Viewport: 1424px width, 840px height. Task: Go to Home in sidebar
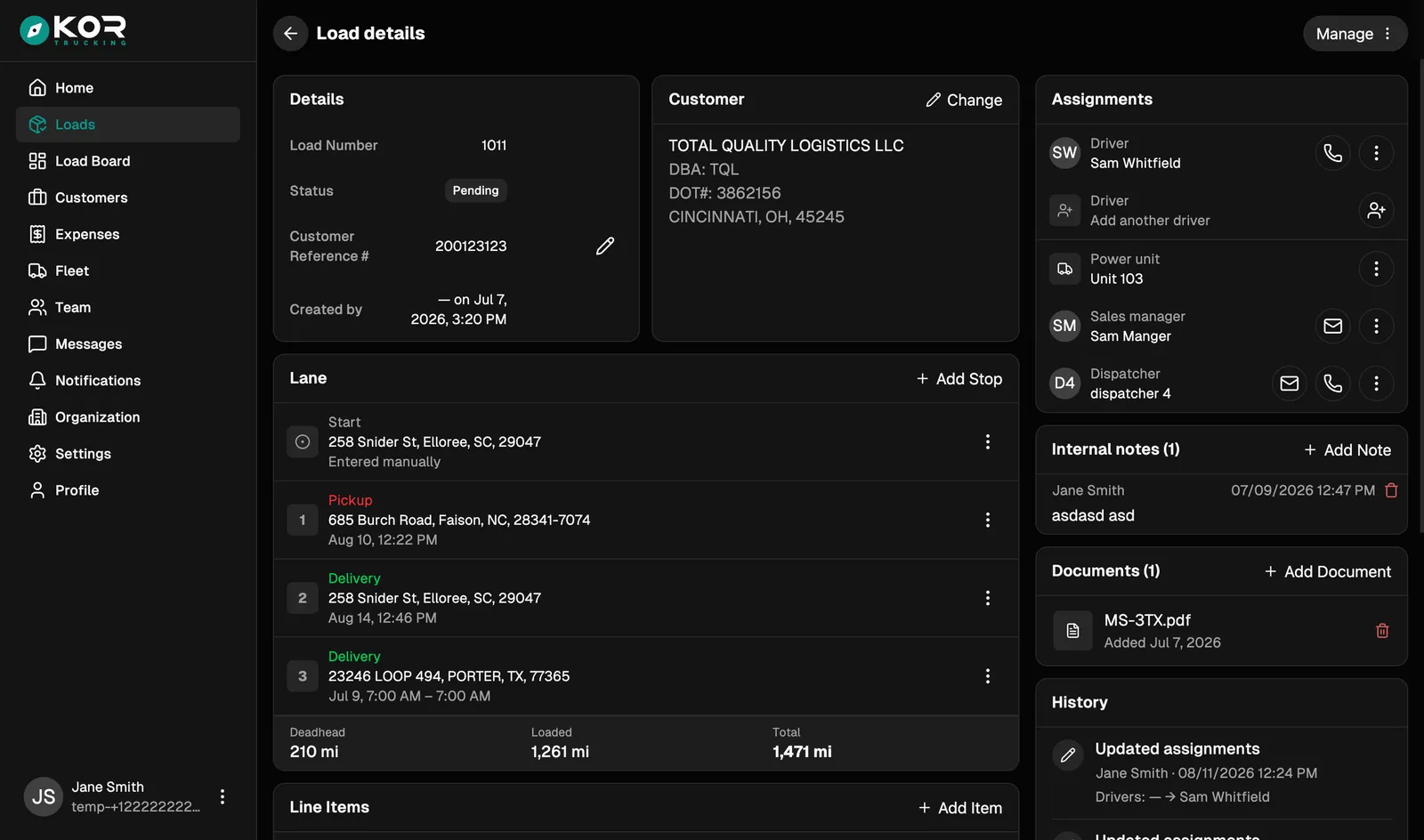coord(128,88)
